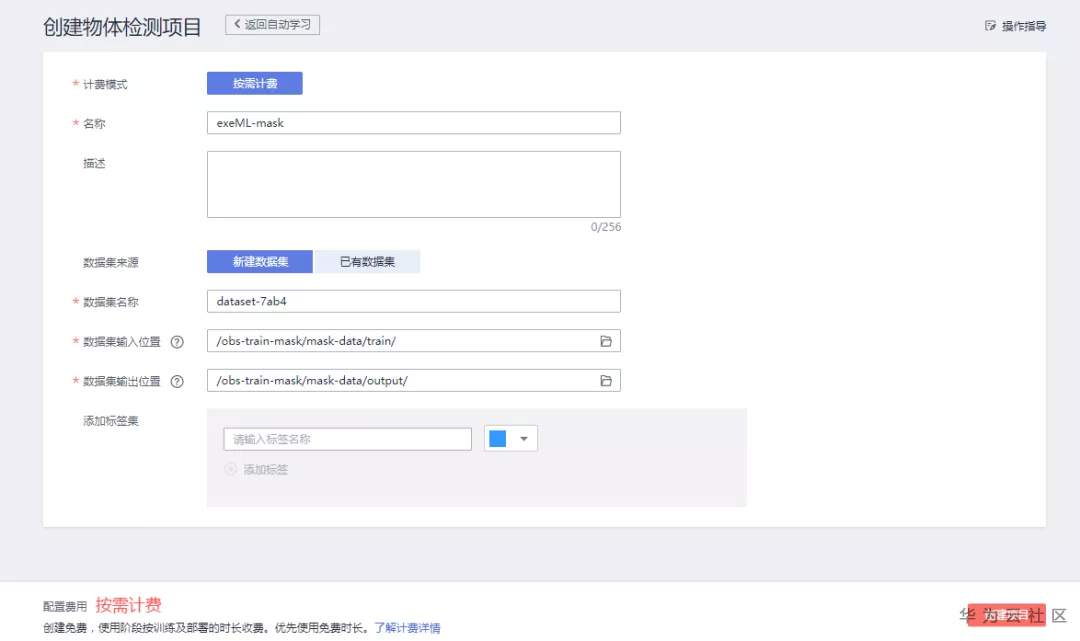Expand the label color dropdown arrow
1080x641 pixels.
(523, 439)
